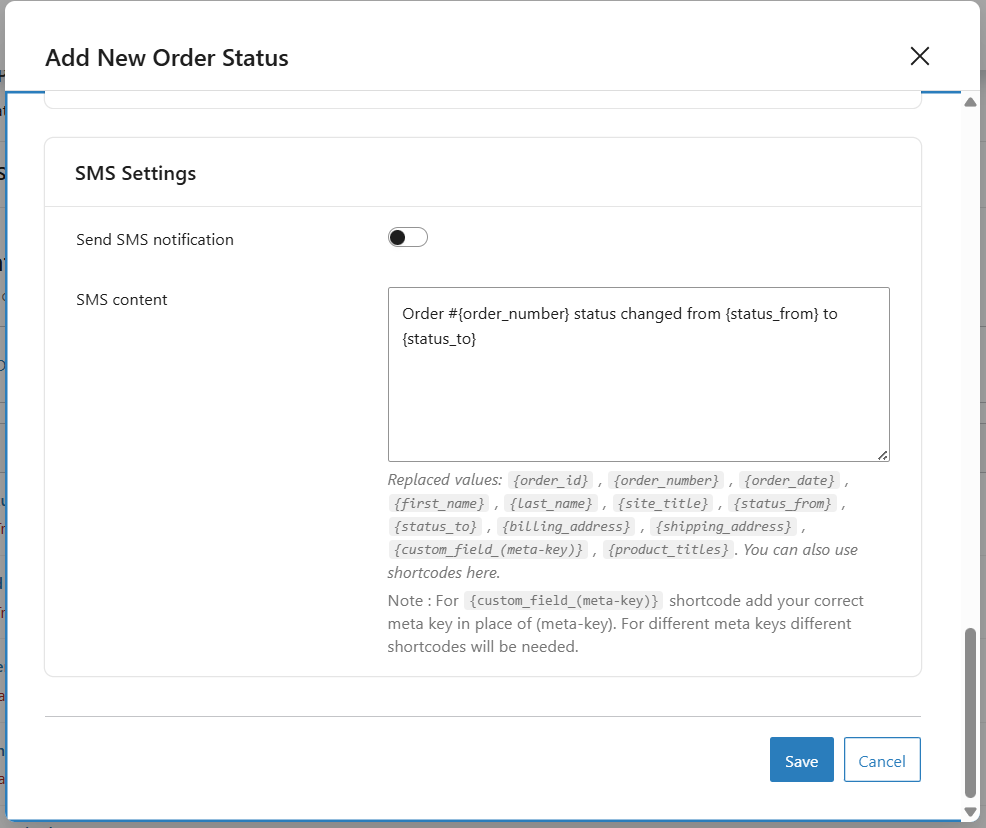Cancel adding the order status
The image size is (986, 828).
point(881,760)
